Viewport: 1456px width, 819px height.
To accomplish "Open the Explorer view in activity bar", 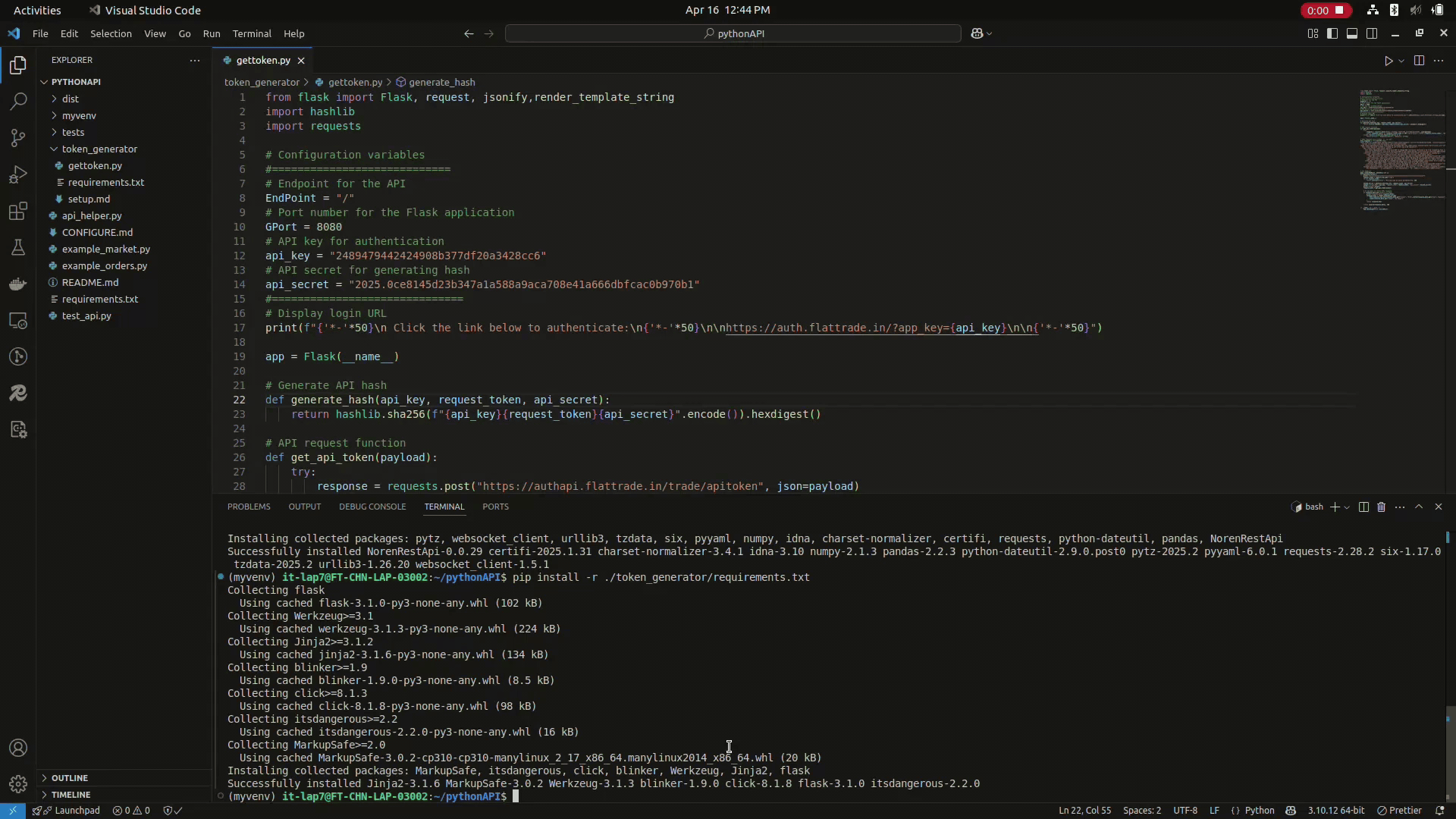I will coord(18,65).
